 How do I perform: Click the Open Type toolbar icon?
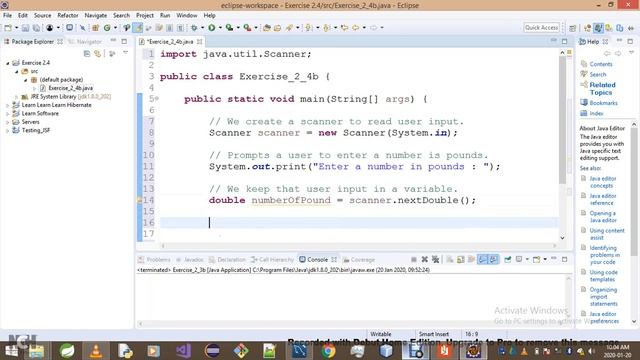click(x=267, y=28)
